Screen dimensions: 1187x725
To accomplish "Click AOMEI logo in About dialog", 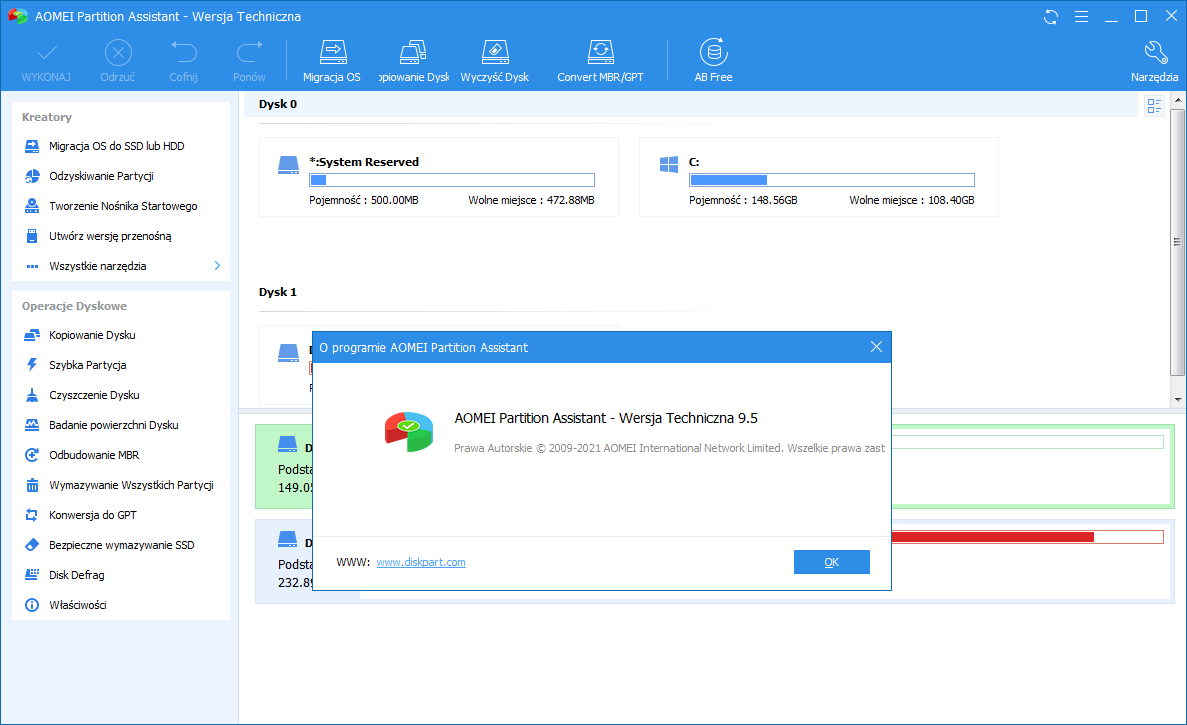I will (x=409, y=431).
